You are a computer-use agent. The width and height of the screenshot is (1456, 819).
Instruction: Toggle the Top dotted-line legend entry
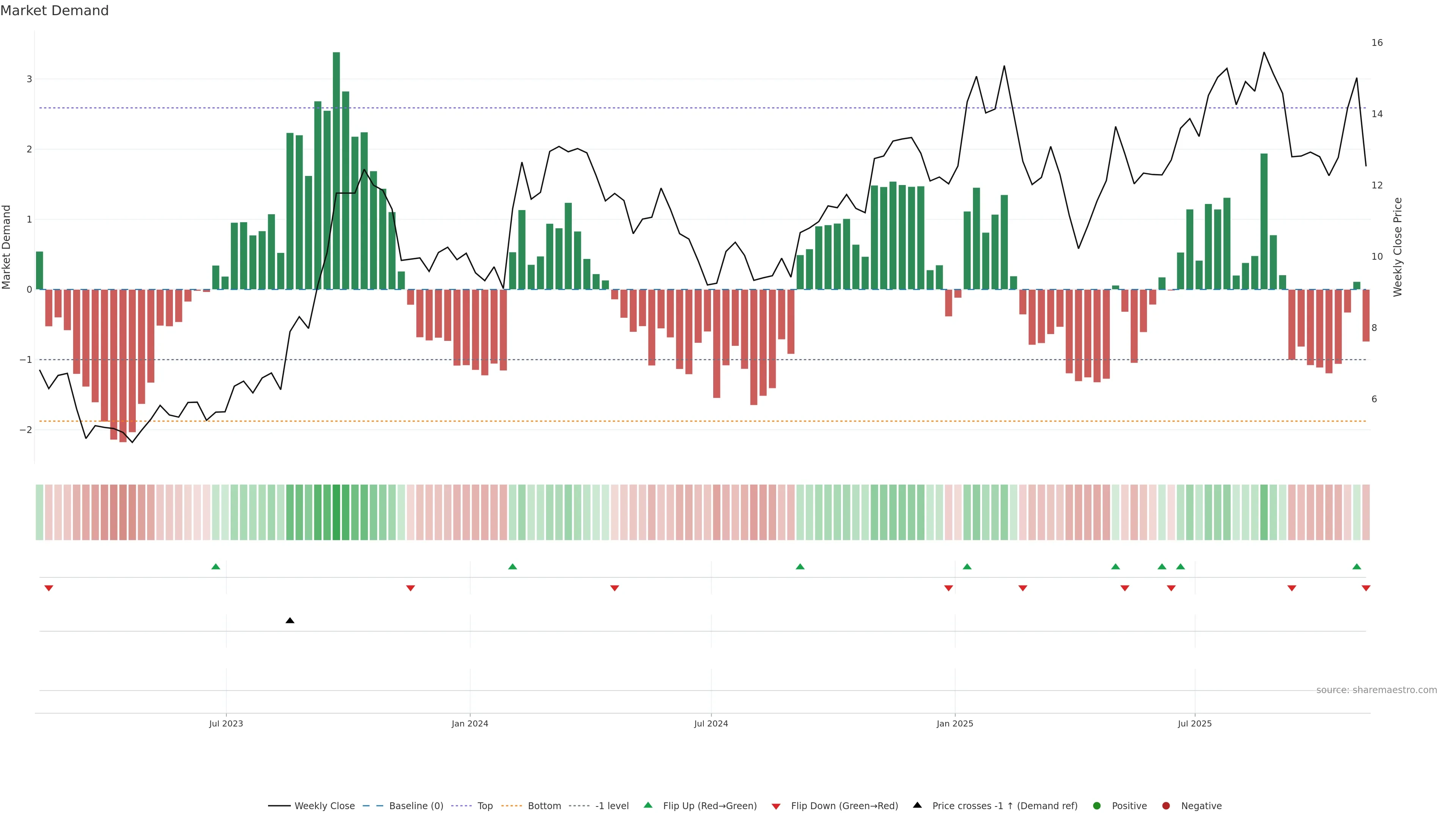[485, 806]
